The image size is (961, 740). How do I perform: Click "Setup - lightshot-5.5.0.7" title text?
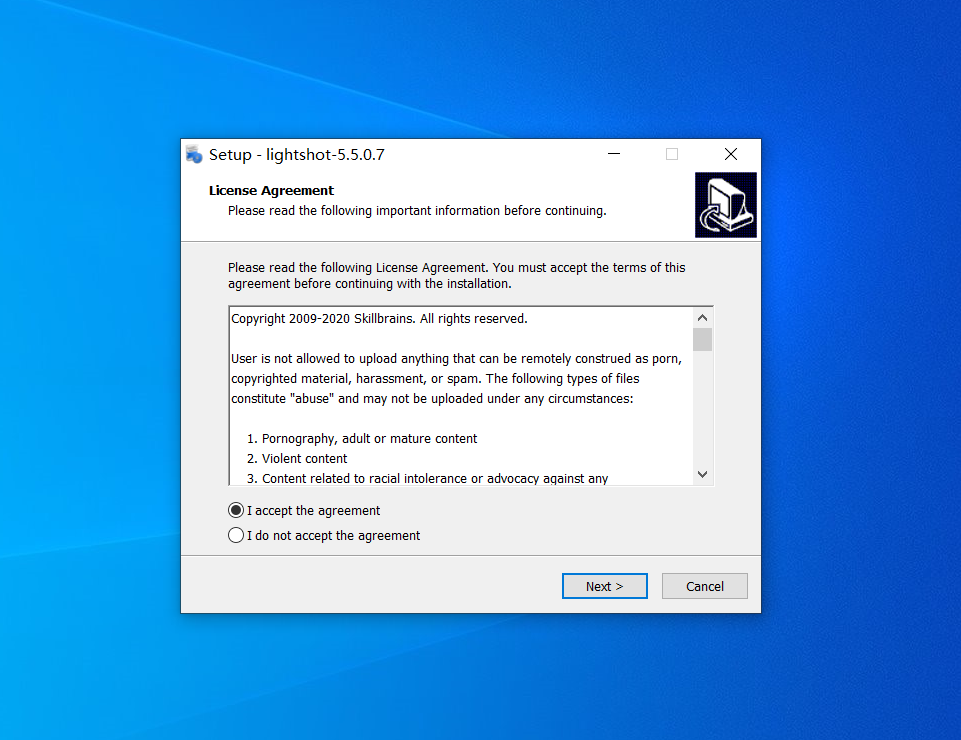coord(297,154)
